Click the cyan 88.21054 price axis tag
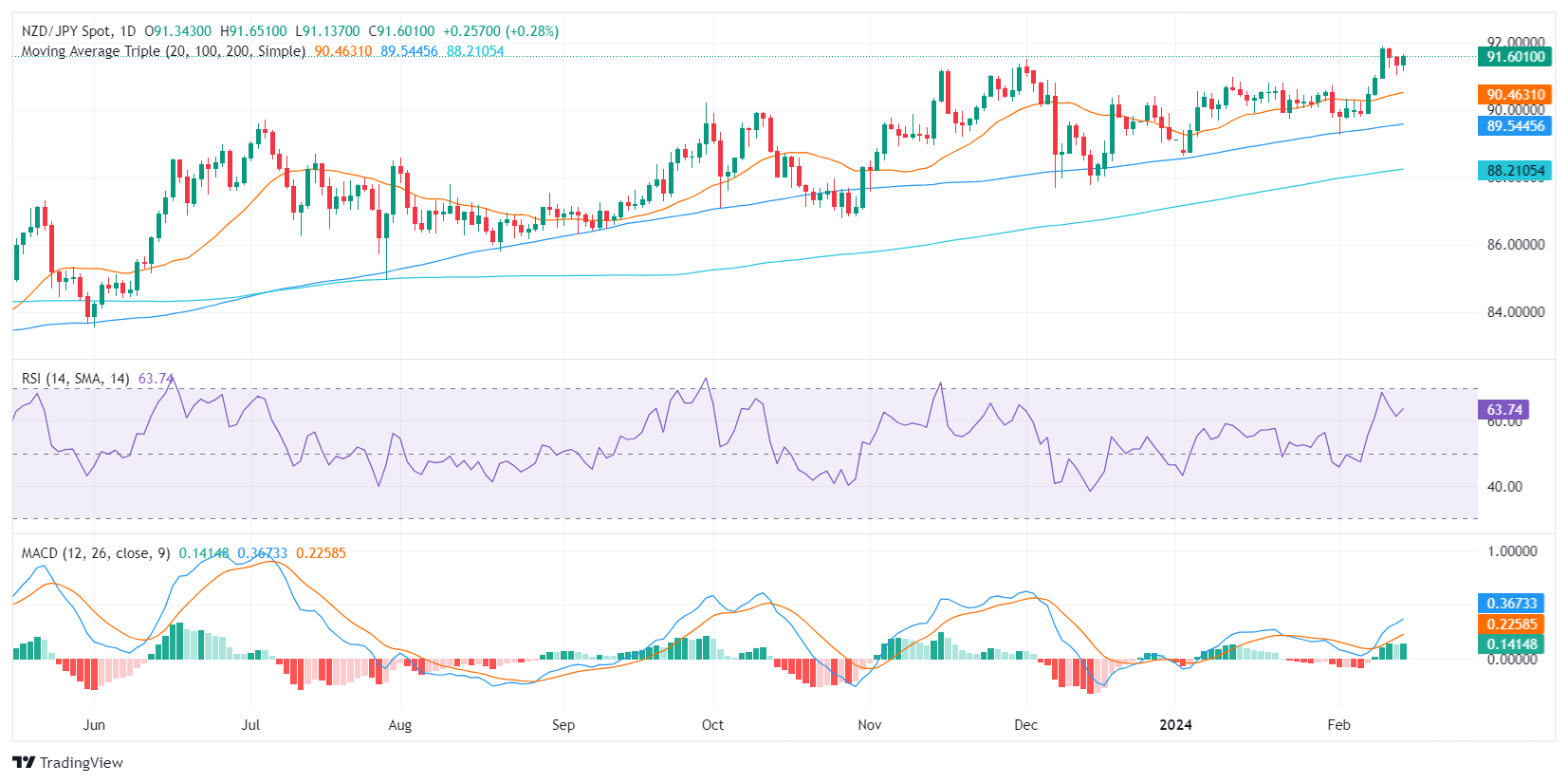This screenshot has width=1568, height=783. 1515,171
